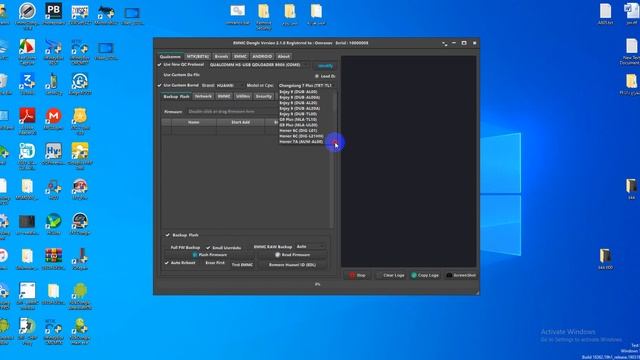Click the Firmware file path field
Viewport: 640px width, 360px height.
tap(233, 111)
